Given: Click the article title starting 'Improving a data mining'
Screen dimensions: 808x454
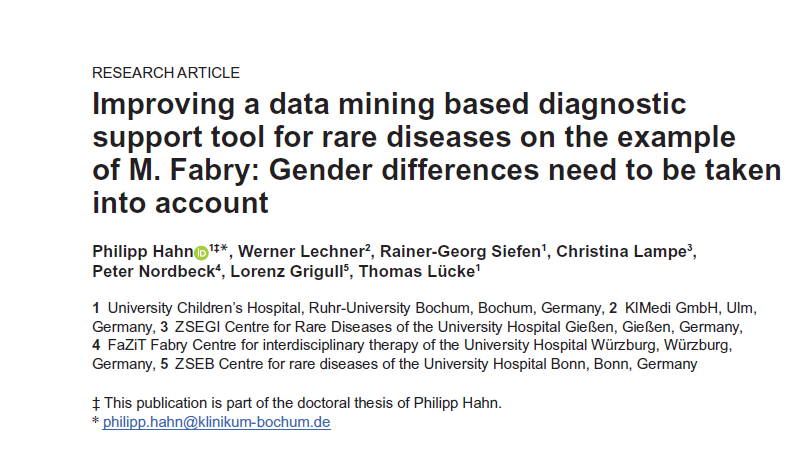Looking at the screenshot, I should (x=436, y=153).
